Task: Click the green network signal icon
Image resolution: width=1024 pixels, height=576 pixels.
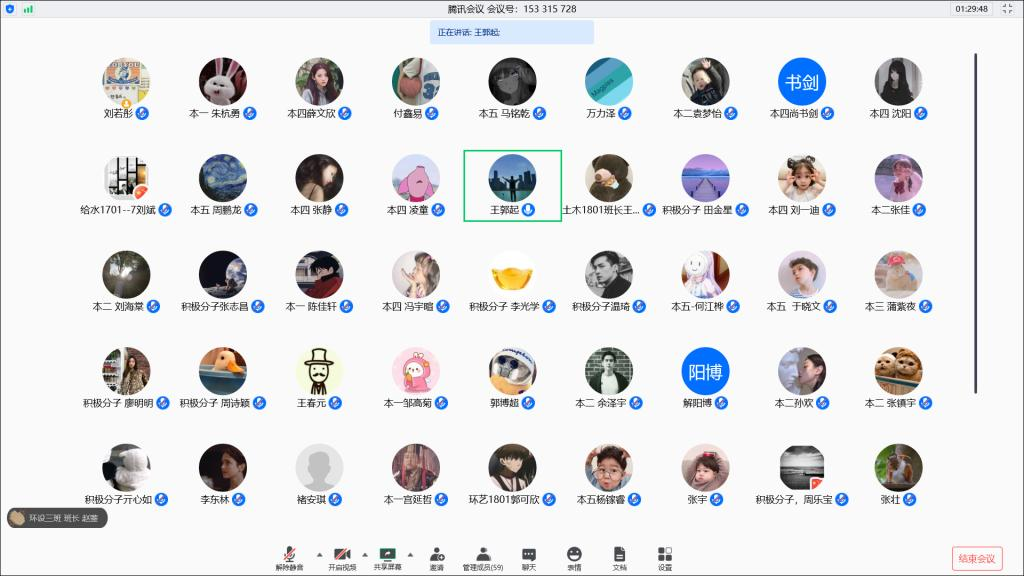Action: click(28, 9)
